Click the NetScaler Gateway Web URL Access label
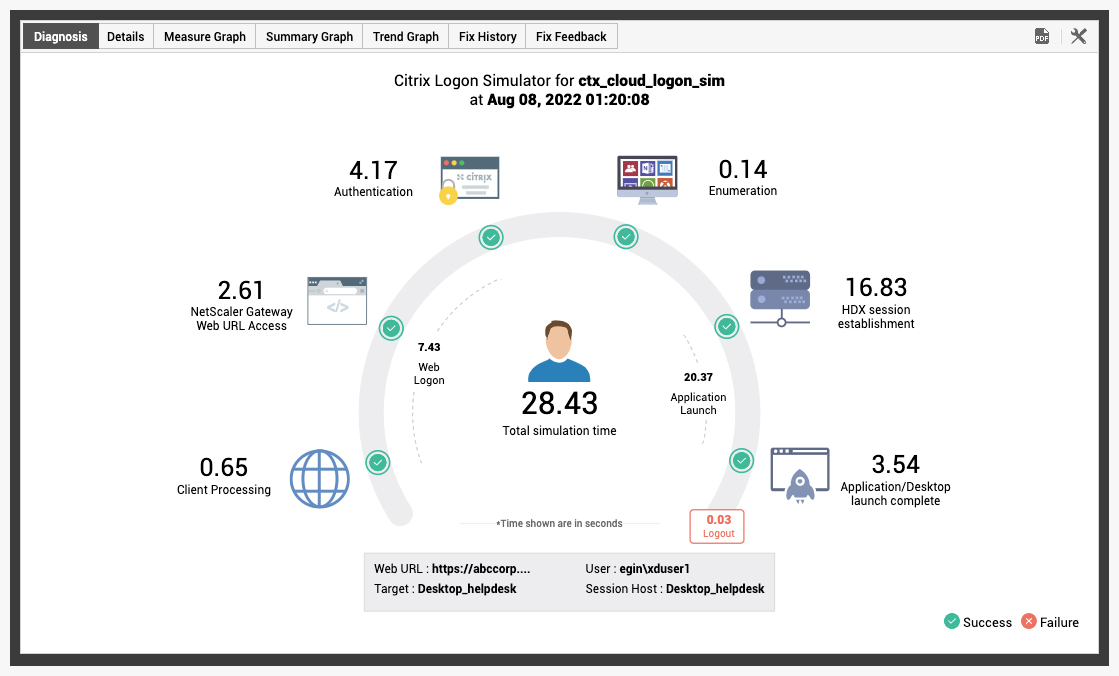1119x676 pixels. [241, 318]
